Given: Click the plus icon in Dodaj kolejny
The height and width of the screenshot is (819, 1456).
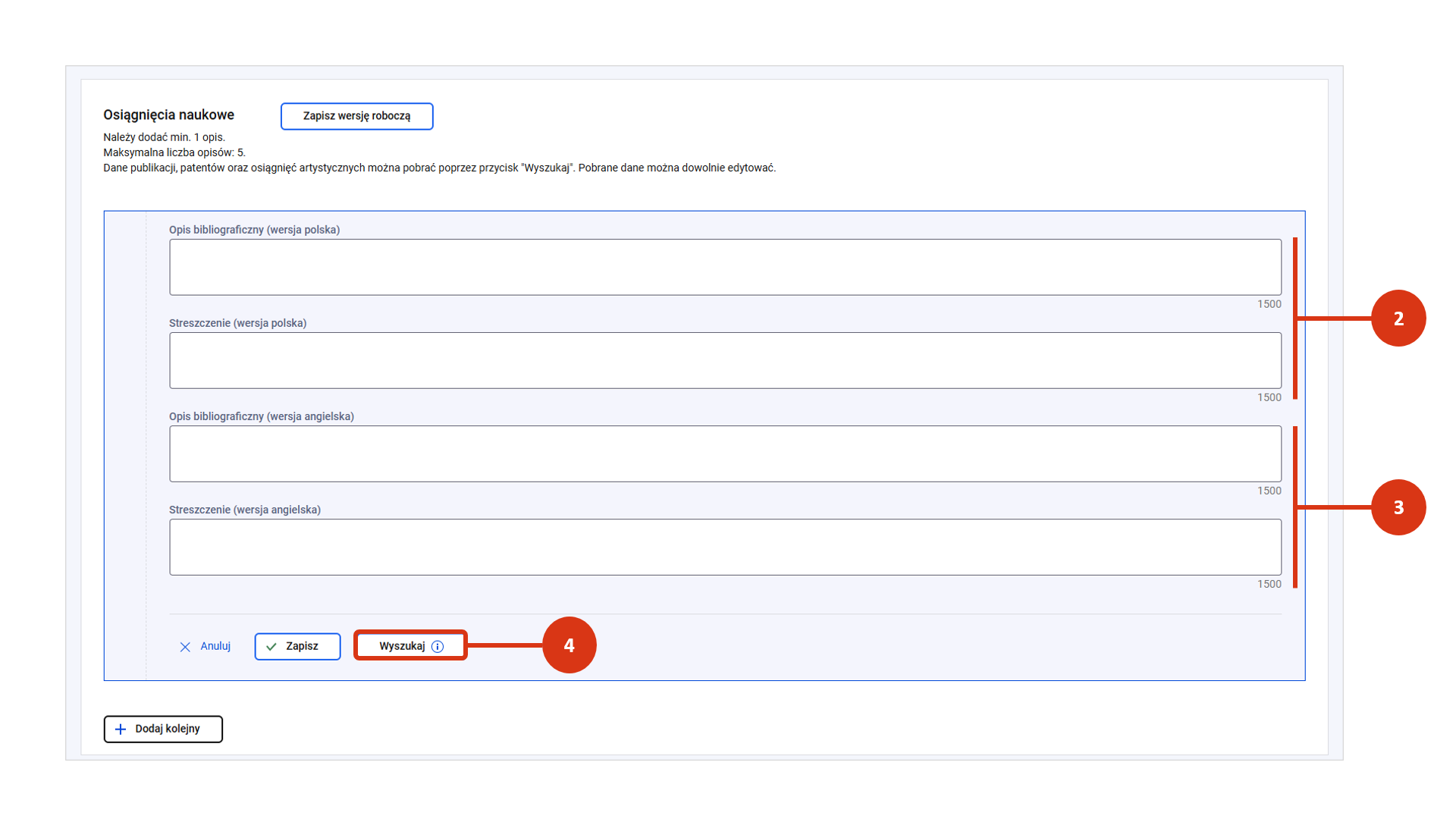Looking at the screenshot, I should point(121,730).
